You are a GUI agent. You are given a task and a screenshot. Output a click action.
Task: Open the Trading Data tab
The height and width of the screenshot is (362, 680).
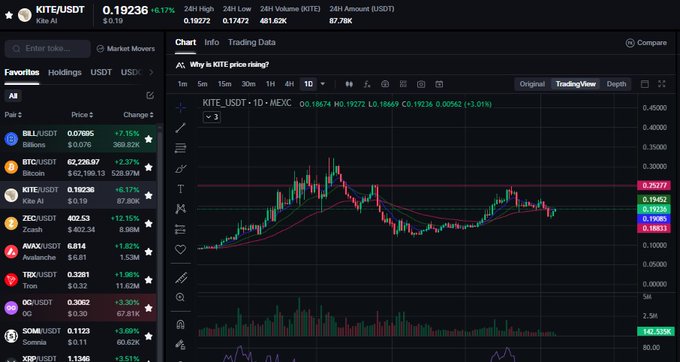252,42
